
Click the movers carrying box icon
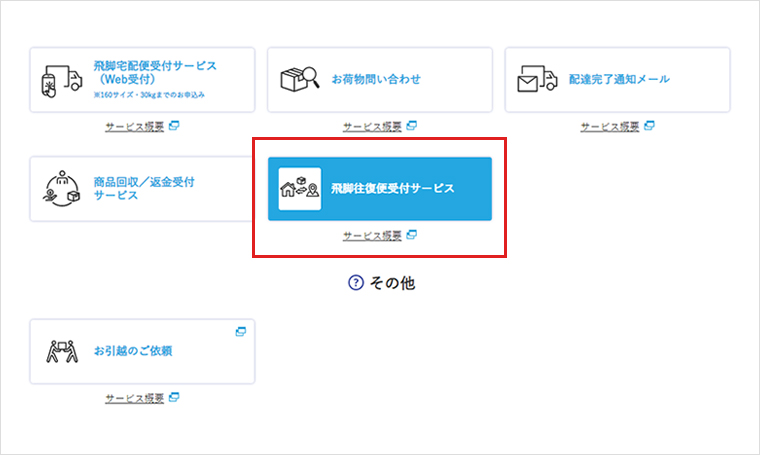(x=61, y=351)
